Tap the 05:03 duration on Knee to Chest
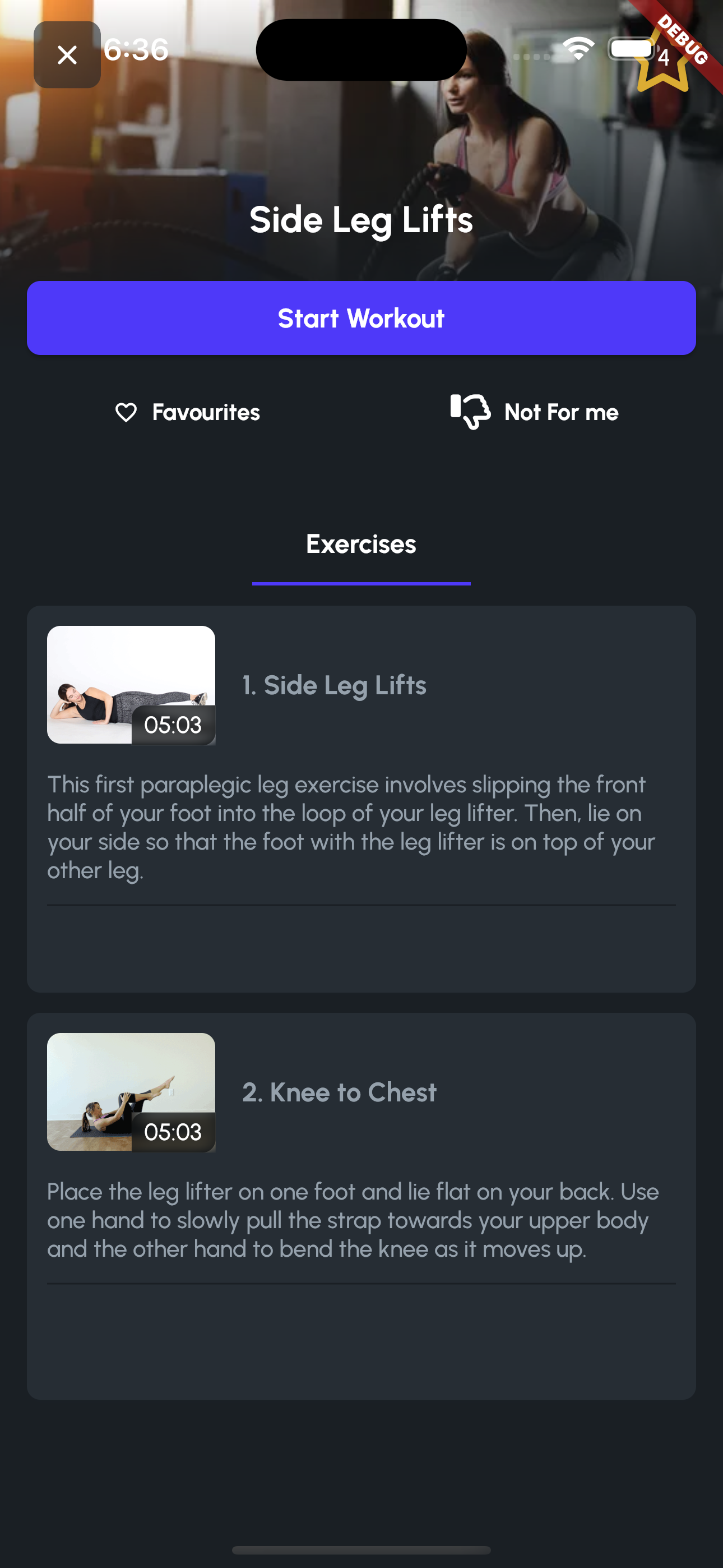The height and width of the screenshot is (1568, 723). pos(173,1131)
